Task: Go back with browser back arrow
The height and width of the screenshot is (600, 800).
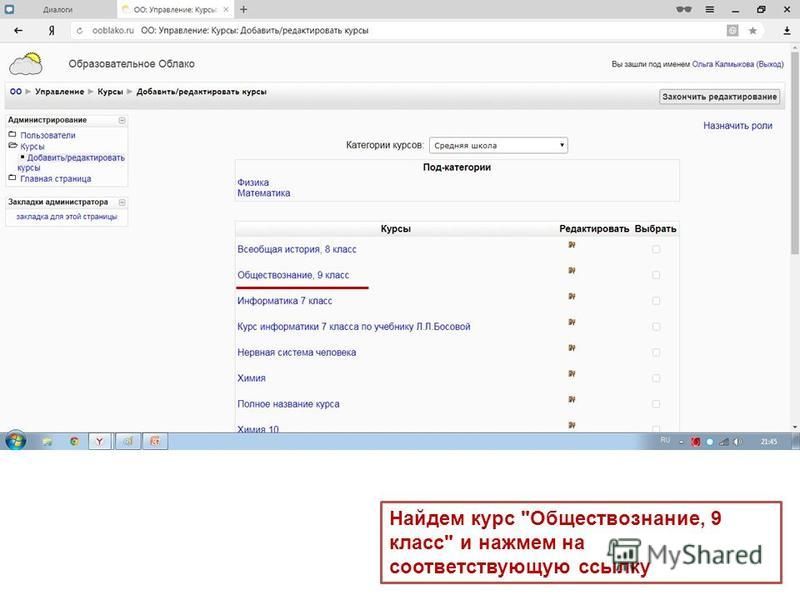Action: pyautogui.click(x=18, y=31)
